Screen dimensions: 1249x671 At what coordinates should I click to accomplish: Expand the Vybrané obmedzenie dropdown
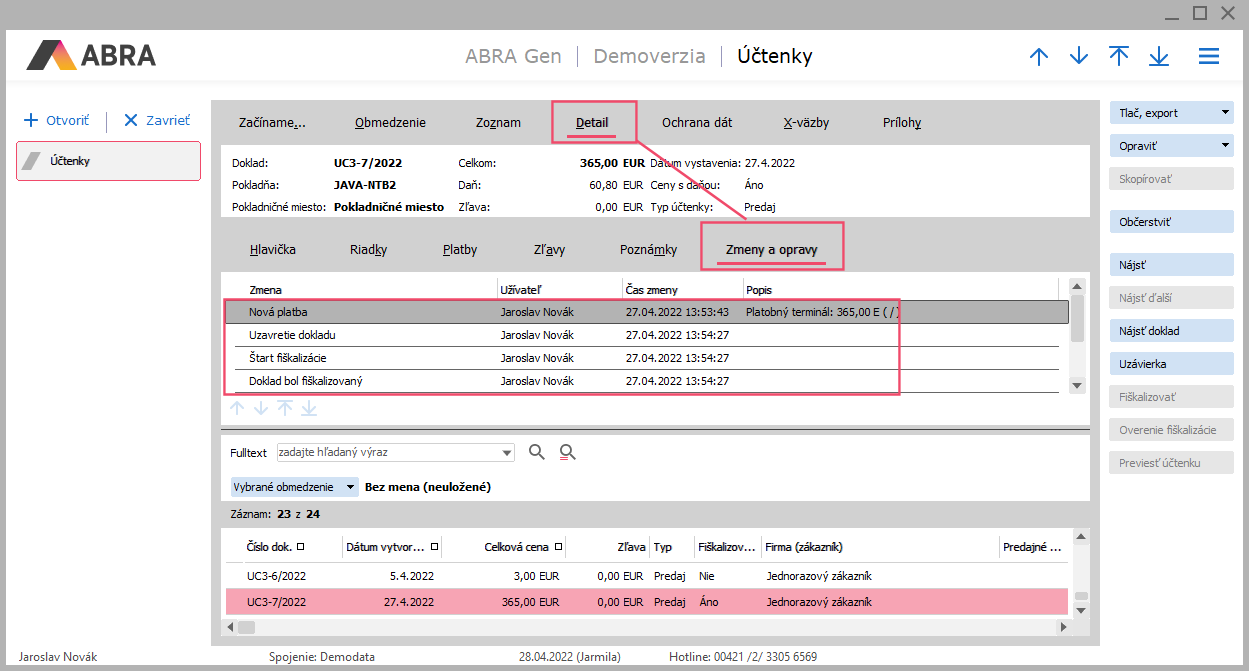[x=350, y=487]
